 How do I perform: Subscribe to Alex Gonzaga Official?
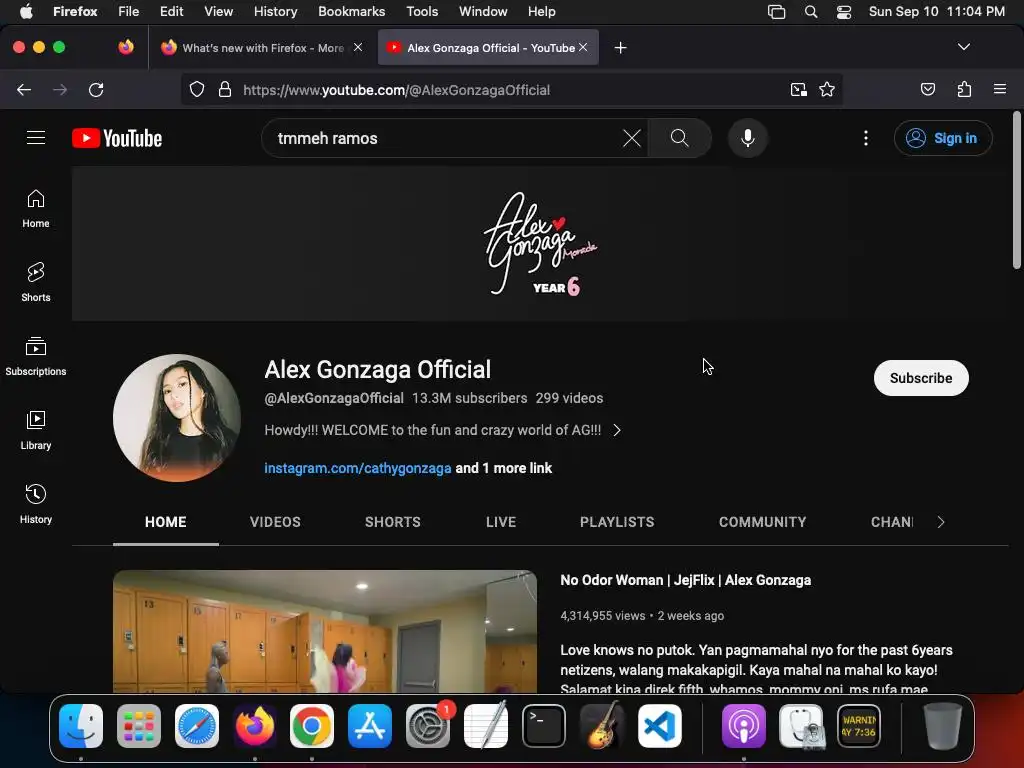click(921, 378)
